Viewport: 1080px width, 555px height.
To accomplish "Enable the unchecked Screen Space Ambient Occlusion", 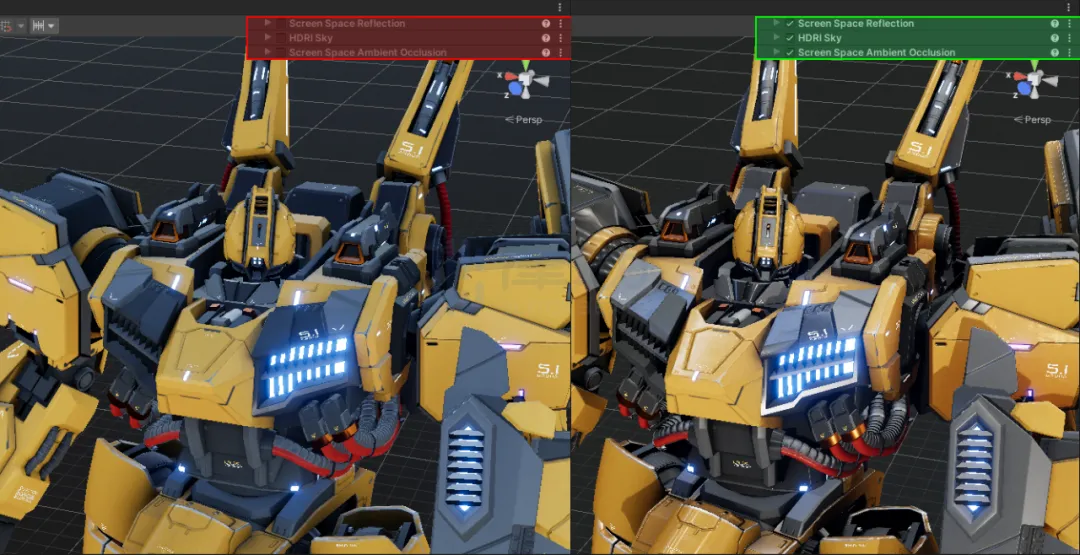I will pos(280,52).
